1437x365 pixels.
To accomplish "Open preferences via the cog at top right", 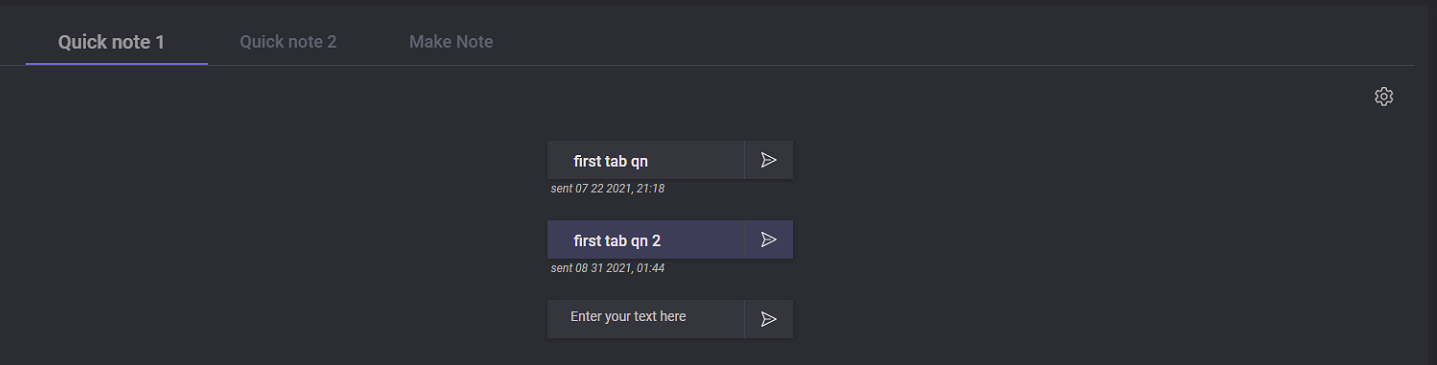I will click(1383, 97).
